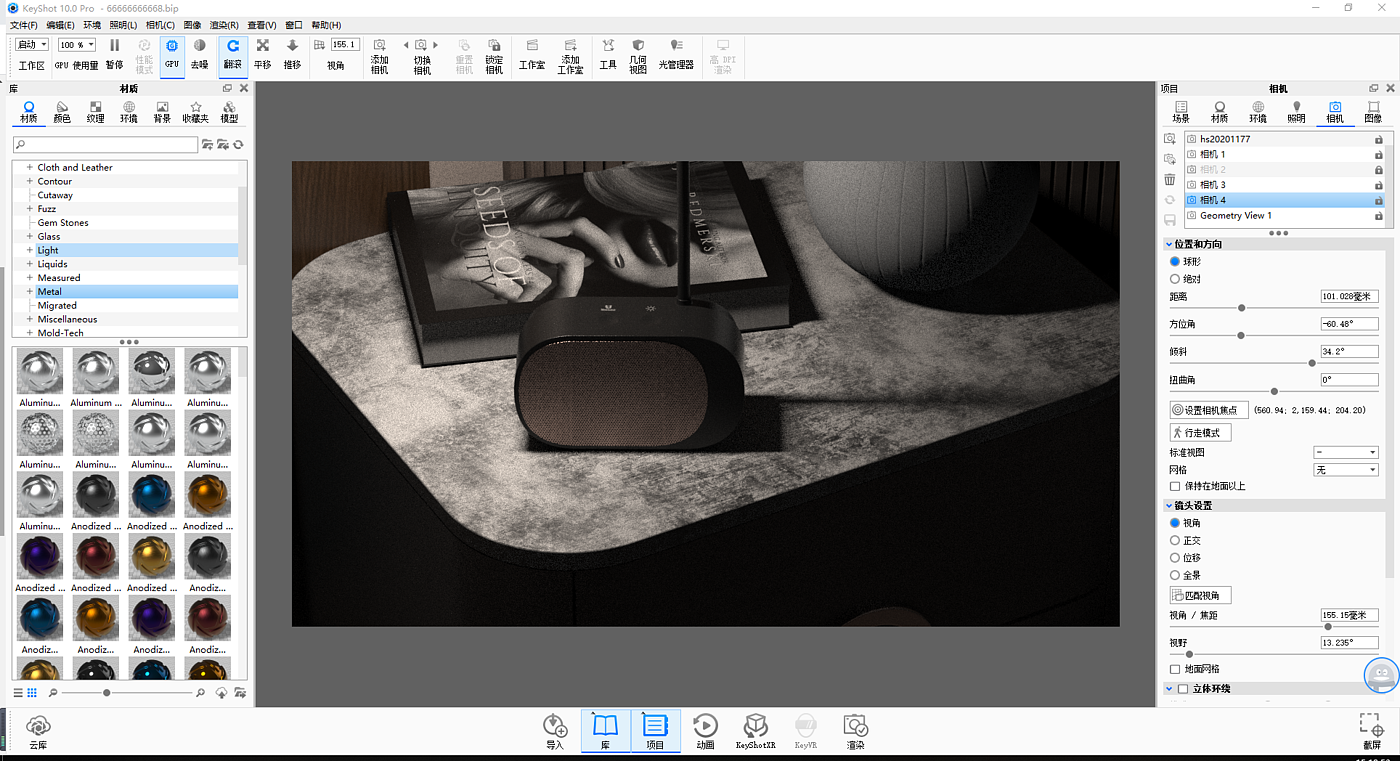Click the 导入 import icon
The image size is (1400, 761).
point(555,730)
